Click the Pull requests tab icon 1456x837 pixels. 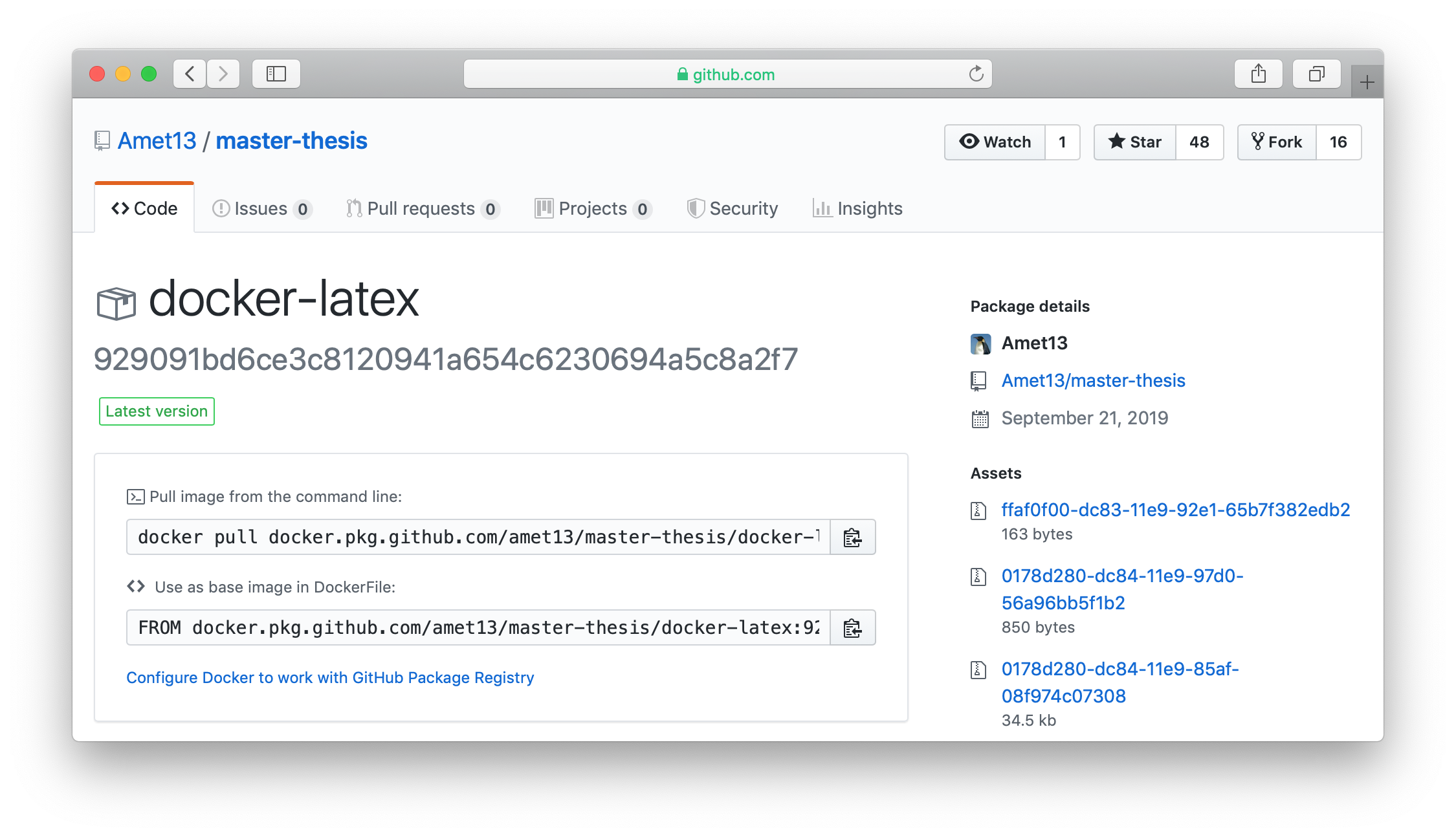[x=355, y=209]
